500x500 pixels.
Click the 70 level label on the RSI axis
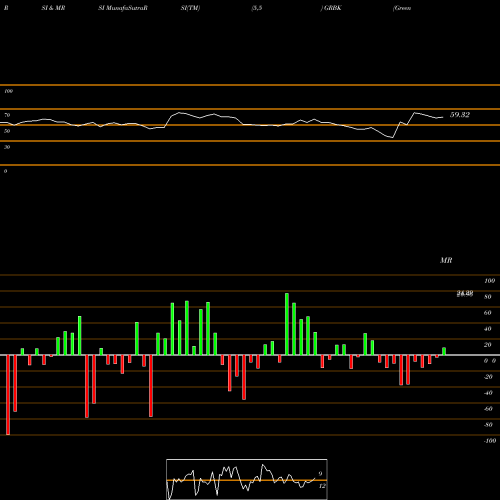(7, 115)
